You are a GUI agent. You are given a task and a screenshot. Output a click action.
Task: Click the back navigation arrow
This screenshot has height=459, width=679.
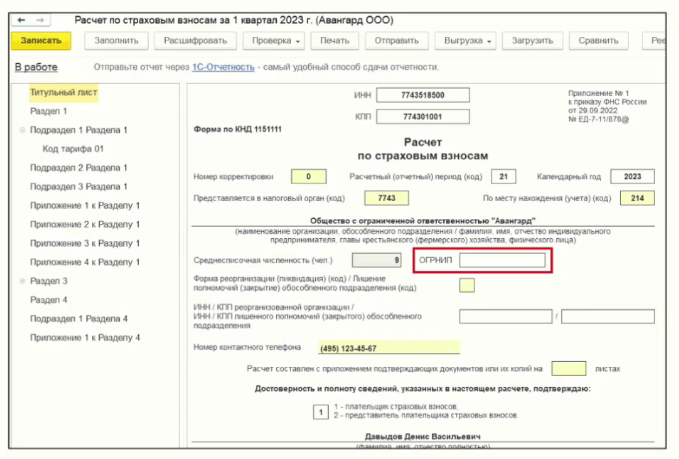[22, 20]
